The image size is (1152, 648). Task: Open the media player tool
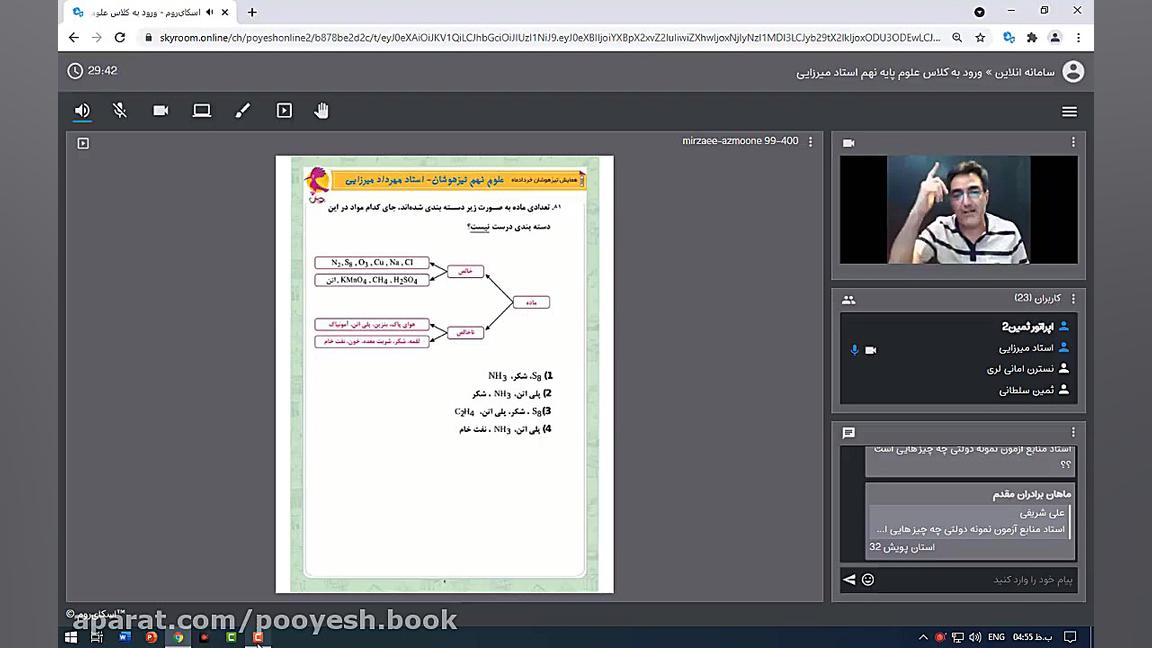(x=284, y=110)
